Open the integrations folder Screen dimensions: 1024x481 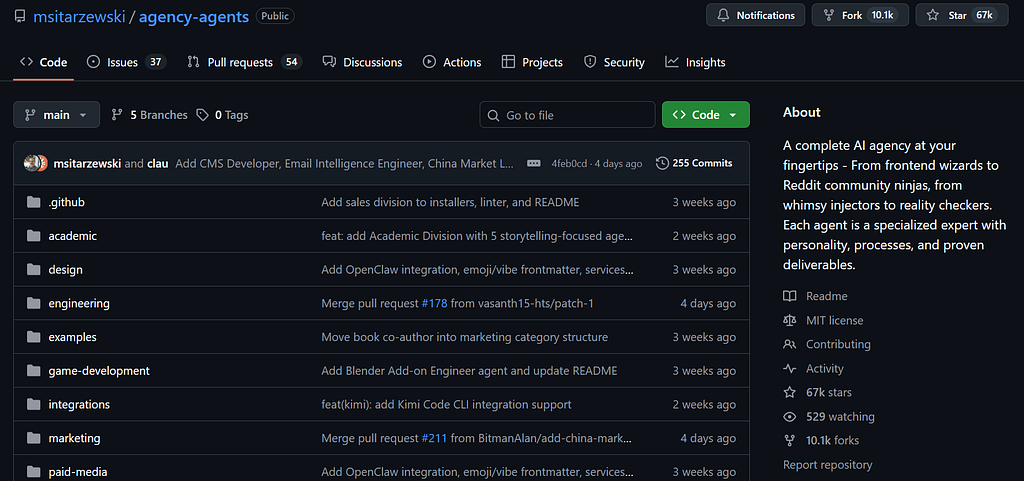coord(79,405)
